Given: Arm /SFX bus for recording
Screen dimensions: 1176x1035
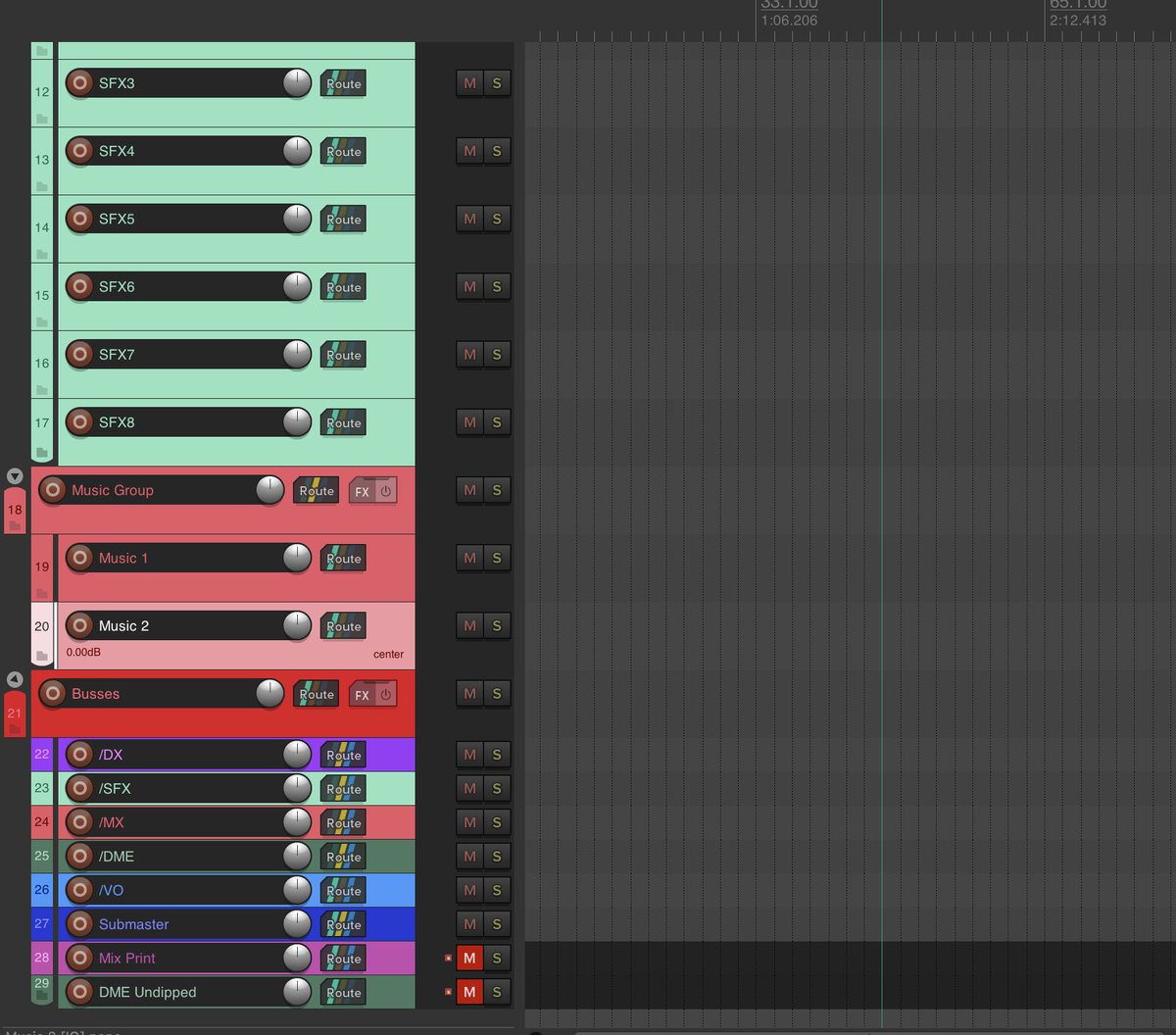Looking at the screenshot, I should pyautogui.click(x=80, y=788).
